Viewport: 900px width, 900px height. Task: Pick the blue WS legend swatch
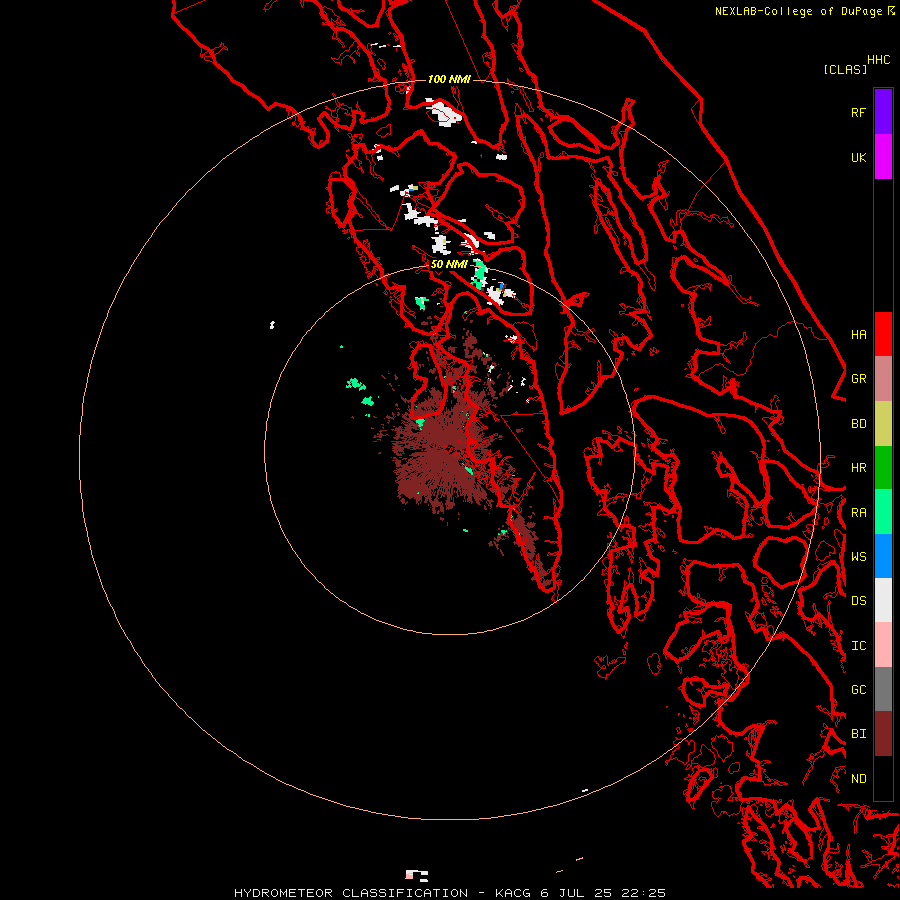pos(883,556)
